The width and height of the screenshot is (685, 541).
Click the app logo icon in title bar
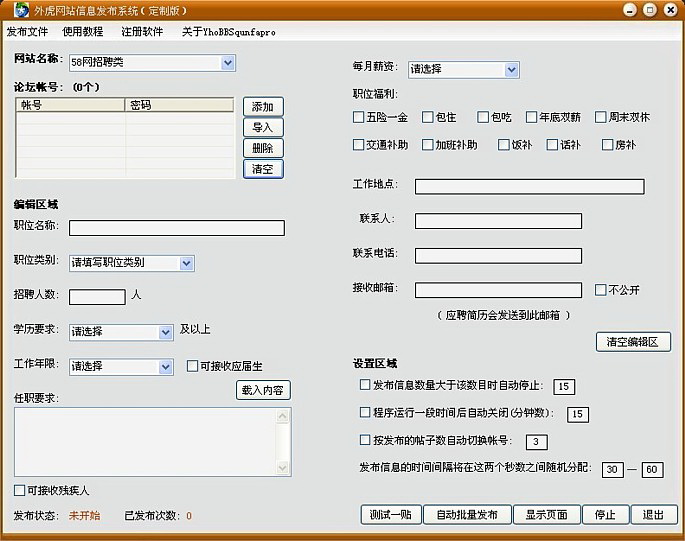click(x=21, y=10)
